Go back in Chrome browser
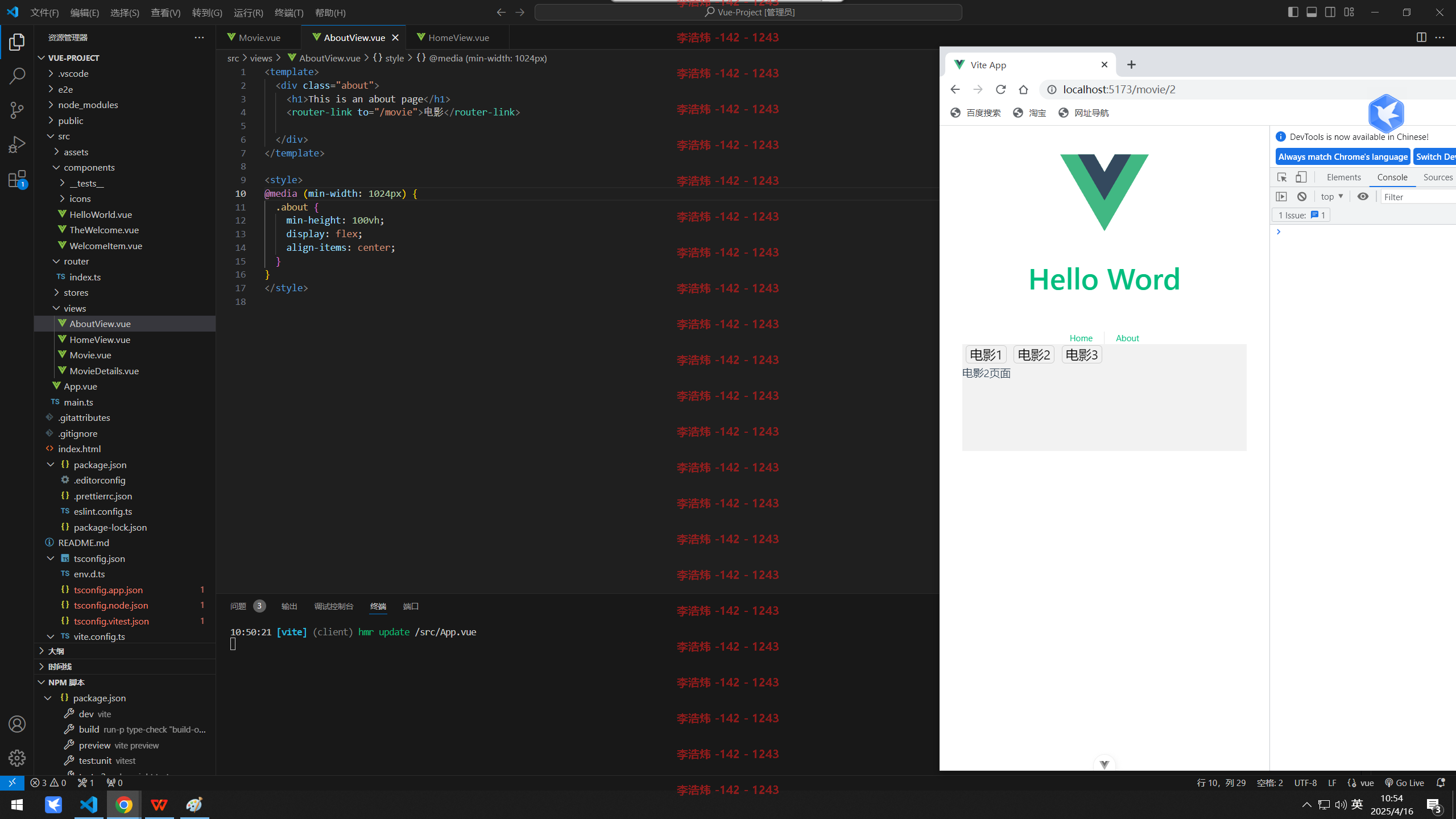 pyautogui.click(x=955, y=89)
